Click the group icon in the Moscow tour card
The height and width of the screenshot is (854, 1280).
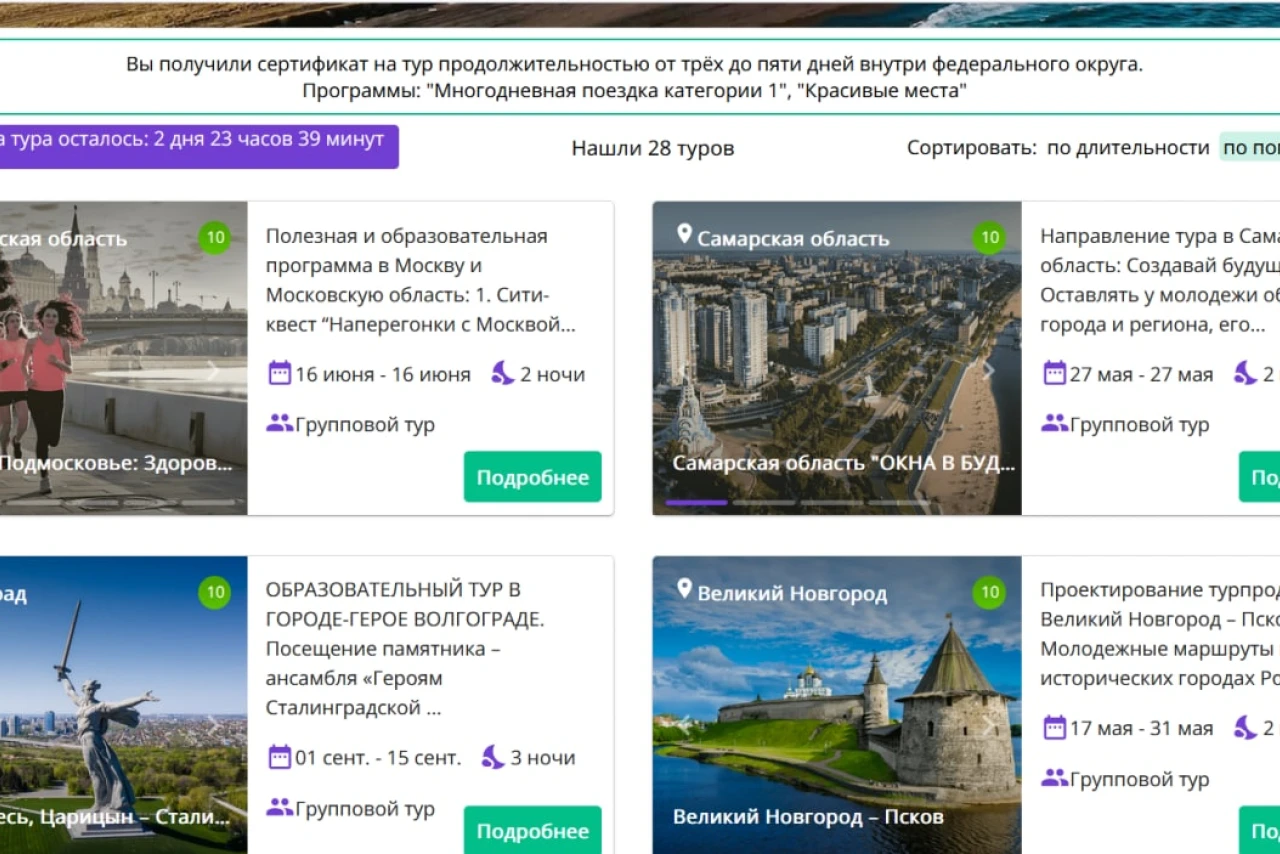click(280, 423)
